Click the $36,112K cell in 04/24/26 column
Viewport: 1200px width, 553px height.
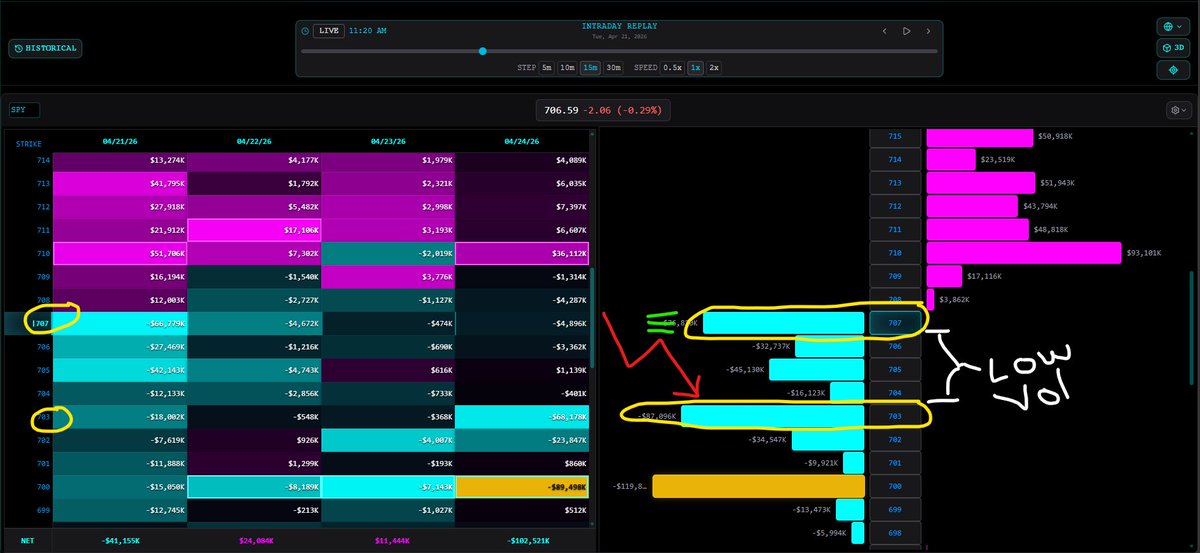click(521, 252)
